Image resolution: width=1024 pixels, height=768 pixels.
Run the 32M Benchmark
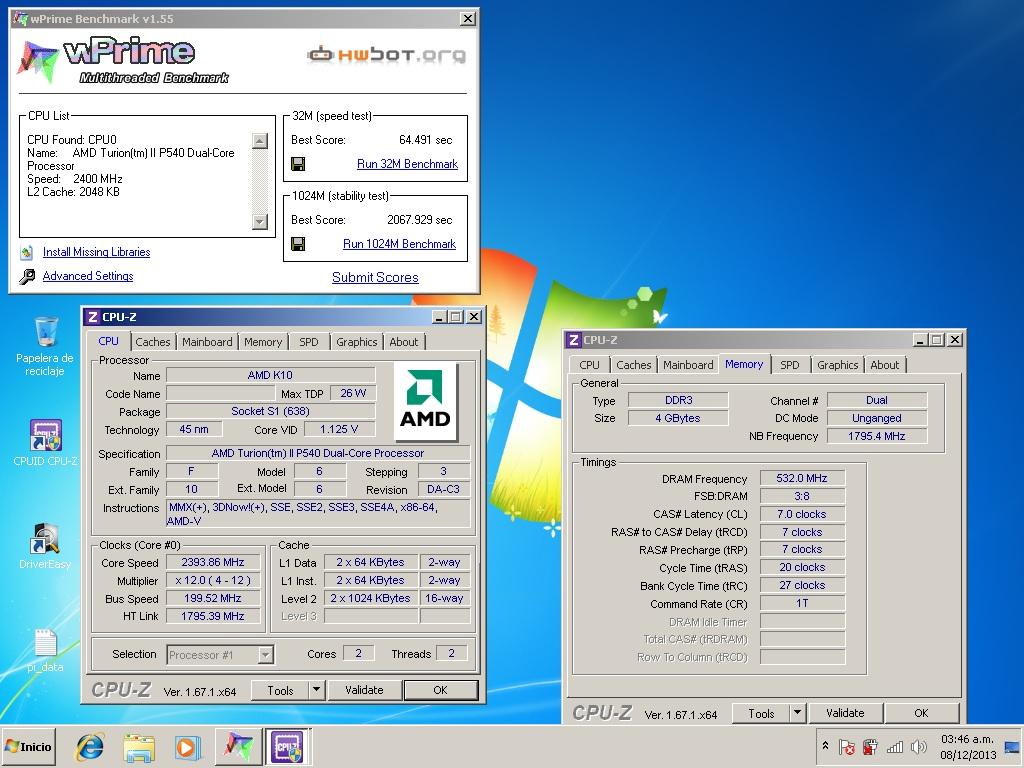coord(407,164)
